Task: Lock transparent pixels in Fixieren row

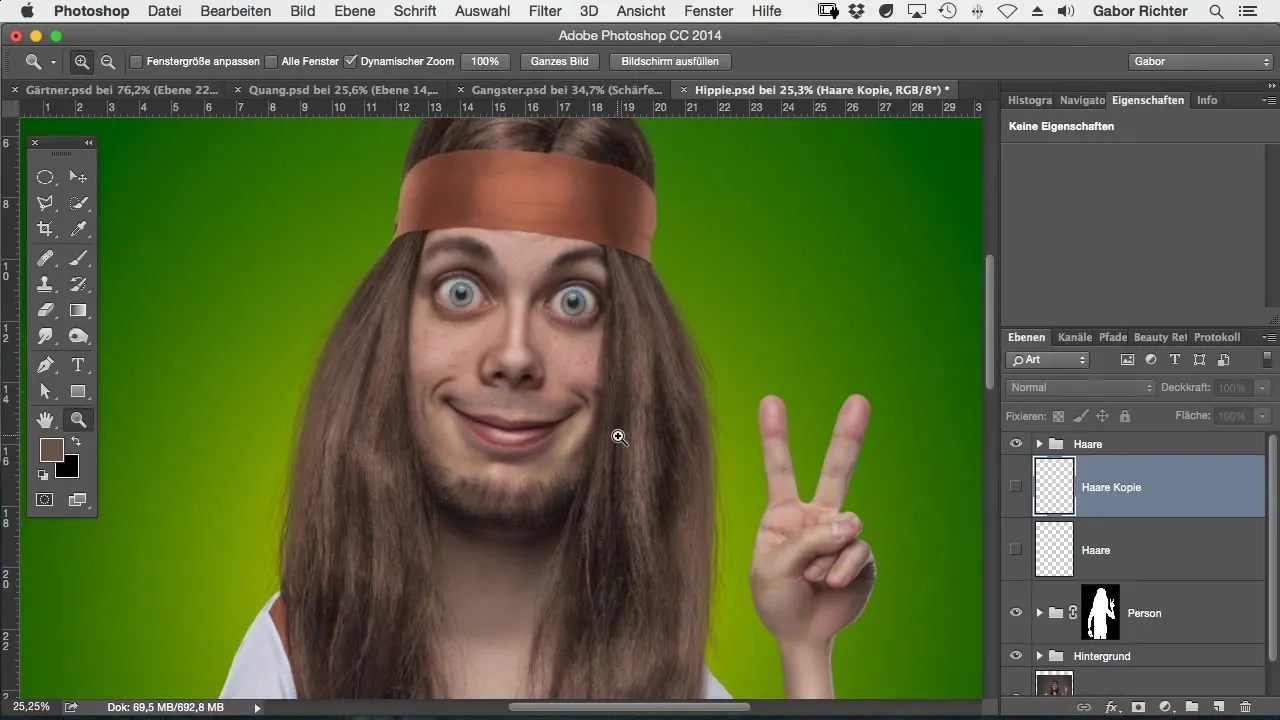Action: tap(1058, 416)
